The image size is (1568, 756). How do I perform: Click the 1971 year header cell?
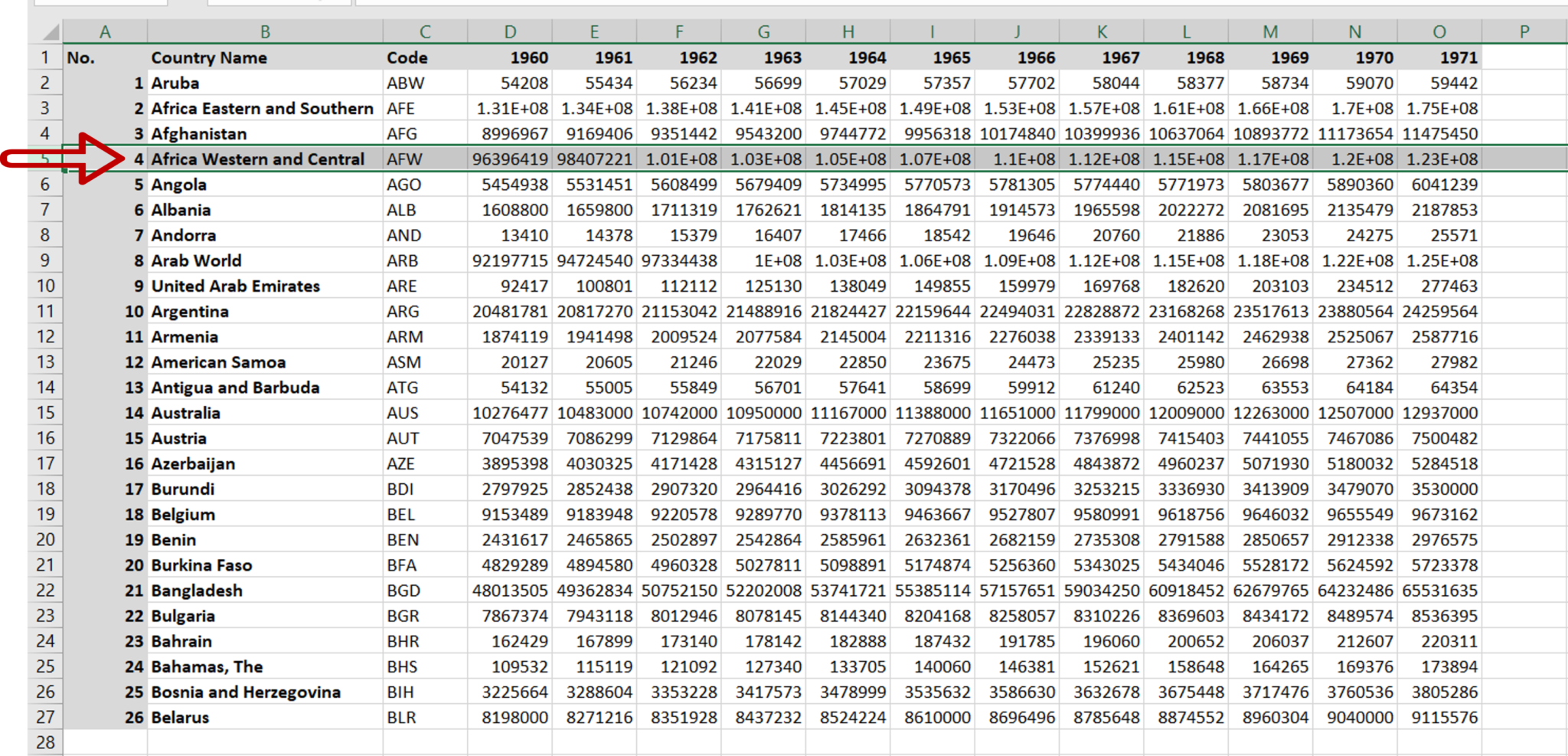coord(1439,57)
